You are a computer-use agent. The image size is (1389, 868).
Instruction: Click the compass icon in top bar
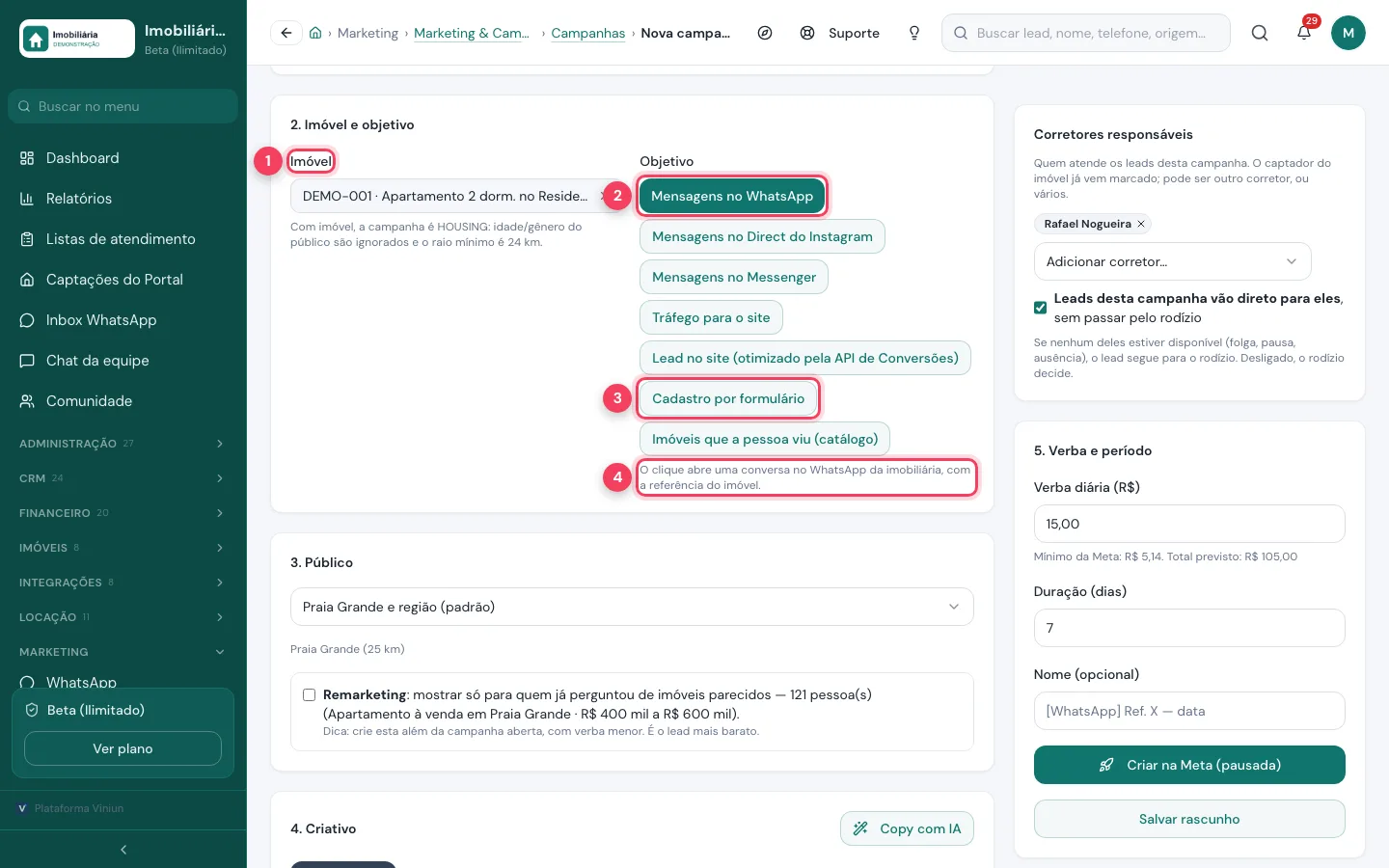[x=765, y=33]
